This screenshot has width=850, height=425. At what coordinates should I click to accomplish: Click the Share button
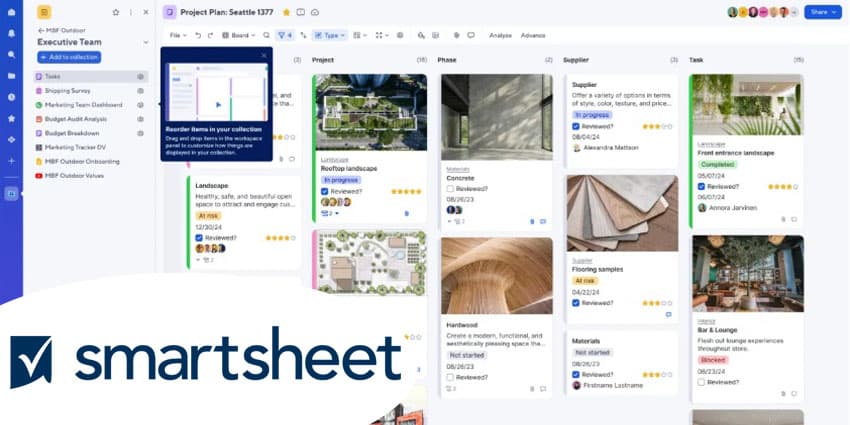(x=822, y=12)
